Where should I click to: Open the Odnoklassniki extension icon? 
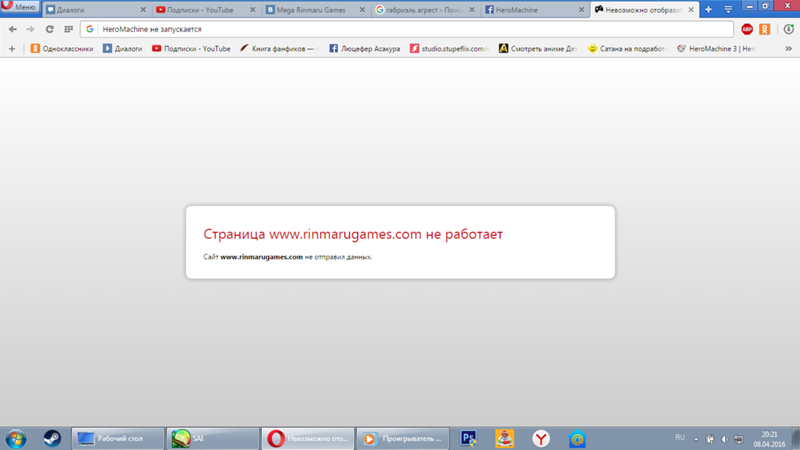click(x=764, y=29)
